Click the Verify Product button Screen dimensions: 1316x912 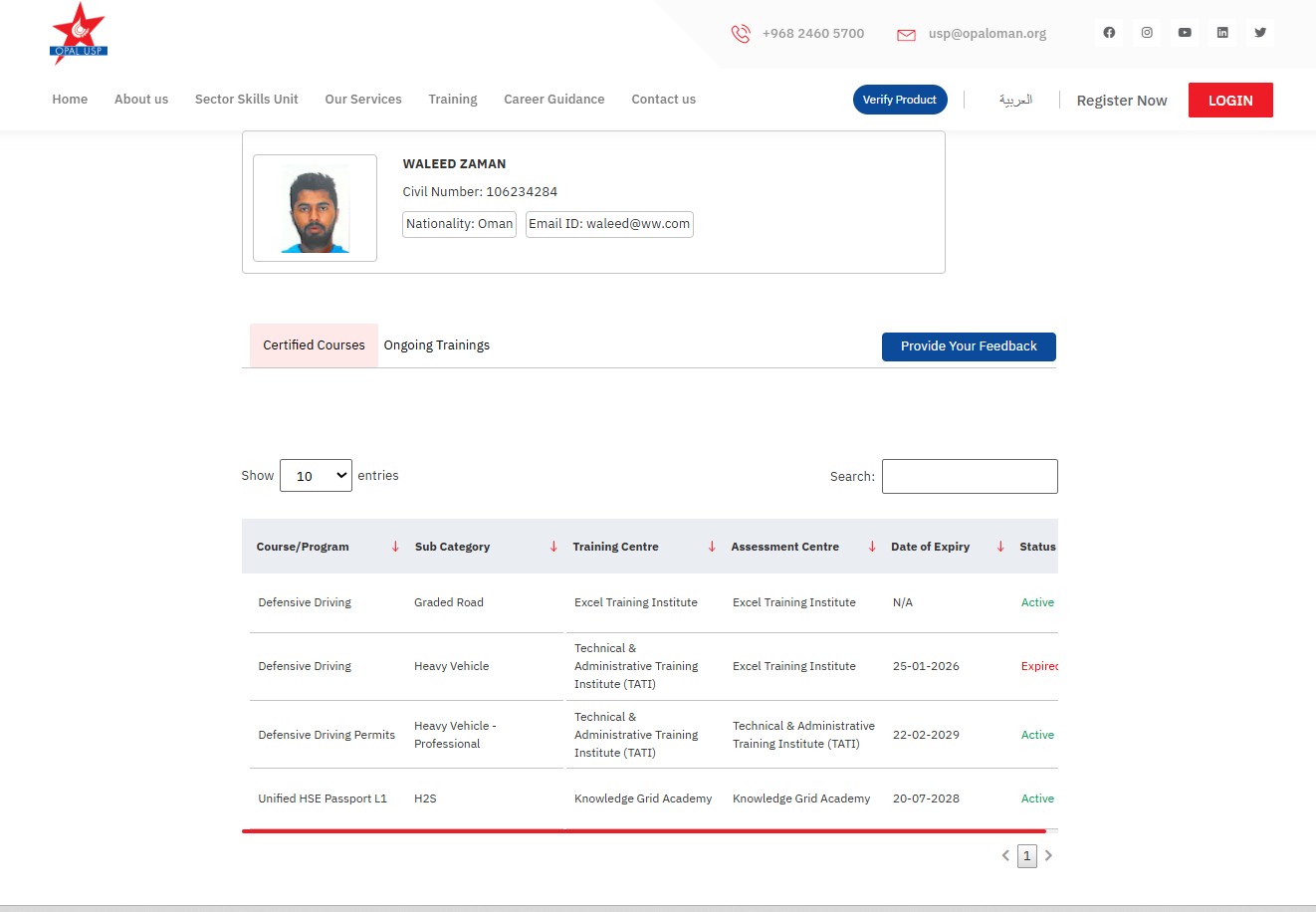[x=899, y=100]
